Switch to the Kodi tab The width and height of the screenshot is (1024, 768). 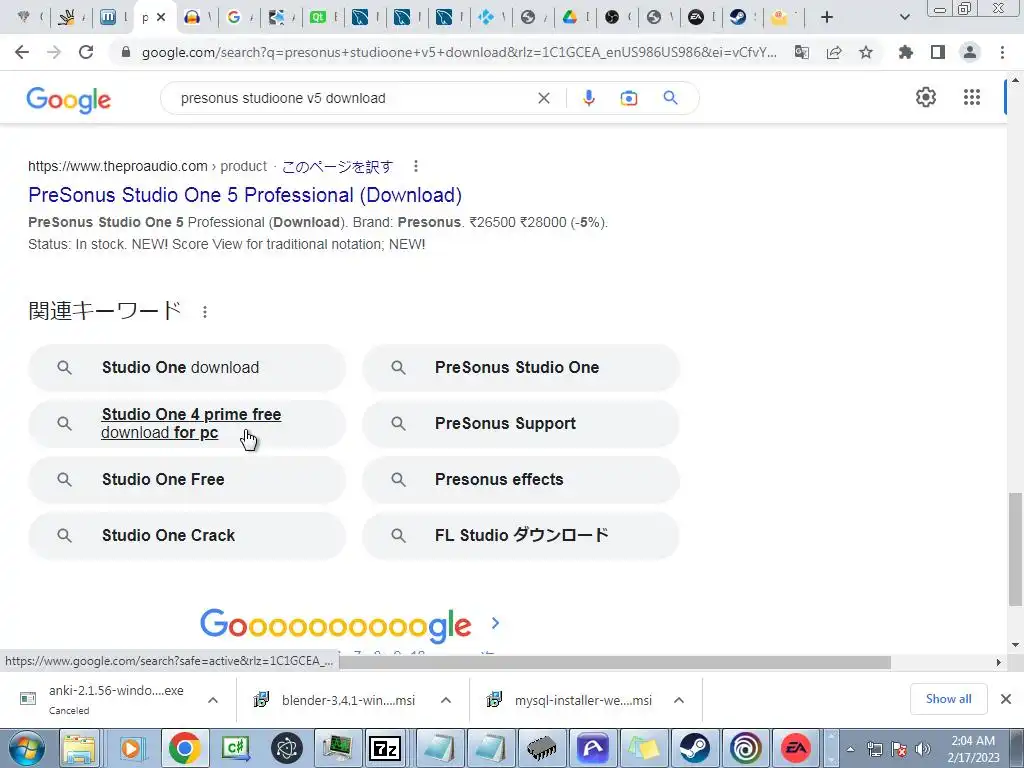point(486,17)
